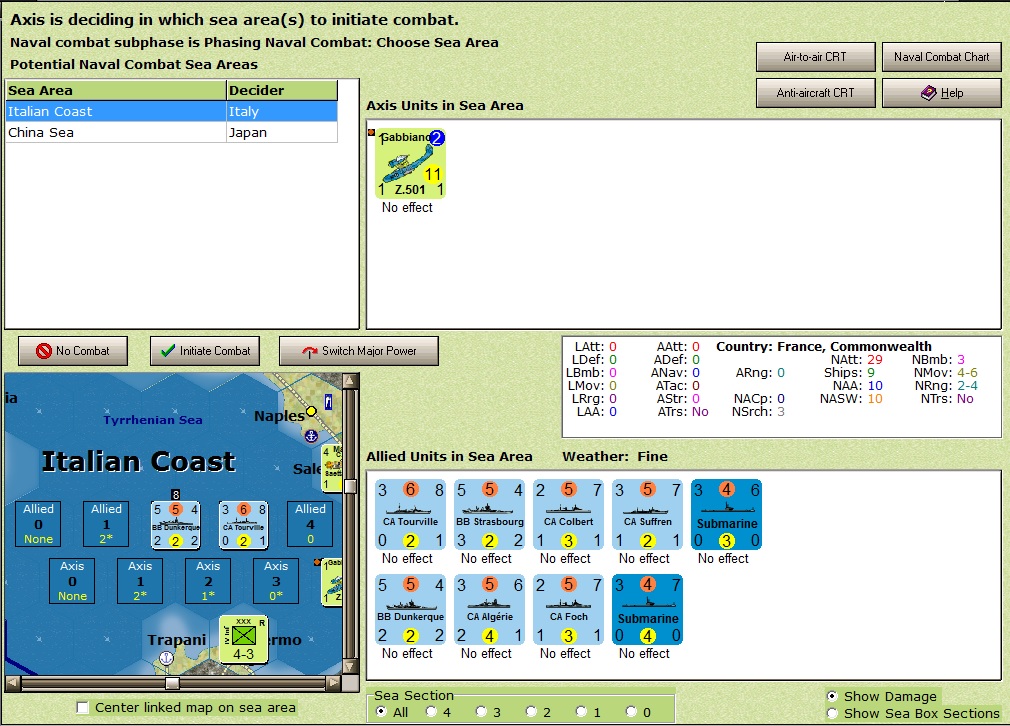Enable Center linked map on sea area
Viewport: 1010px width, 726px height.
coord(82,707)
